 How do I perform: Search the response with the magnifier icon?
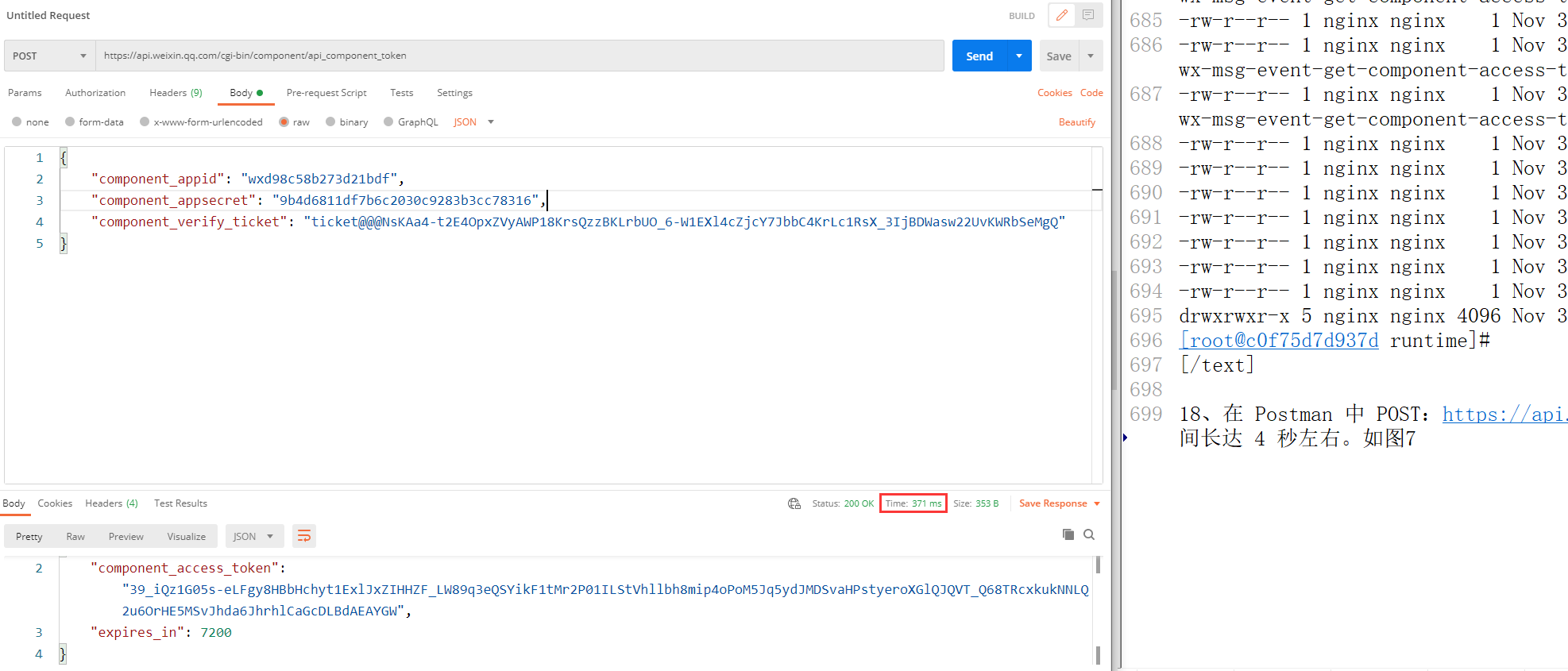(x=1089, y=534)
